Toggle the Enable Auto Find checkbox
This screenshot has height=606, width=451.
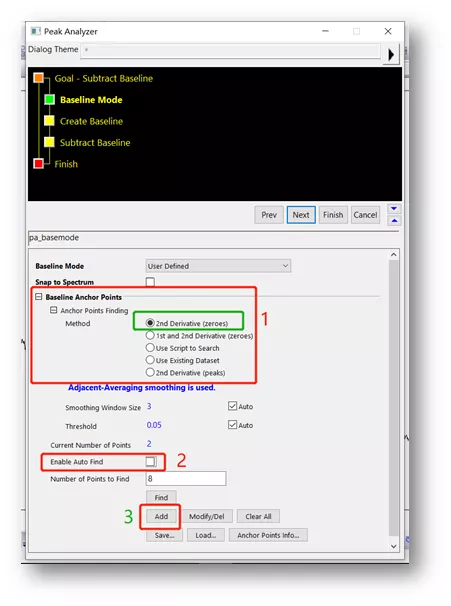tap(150, 461)
